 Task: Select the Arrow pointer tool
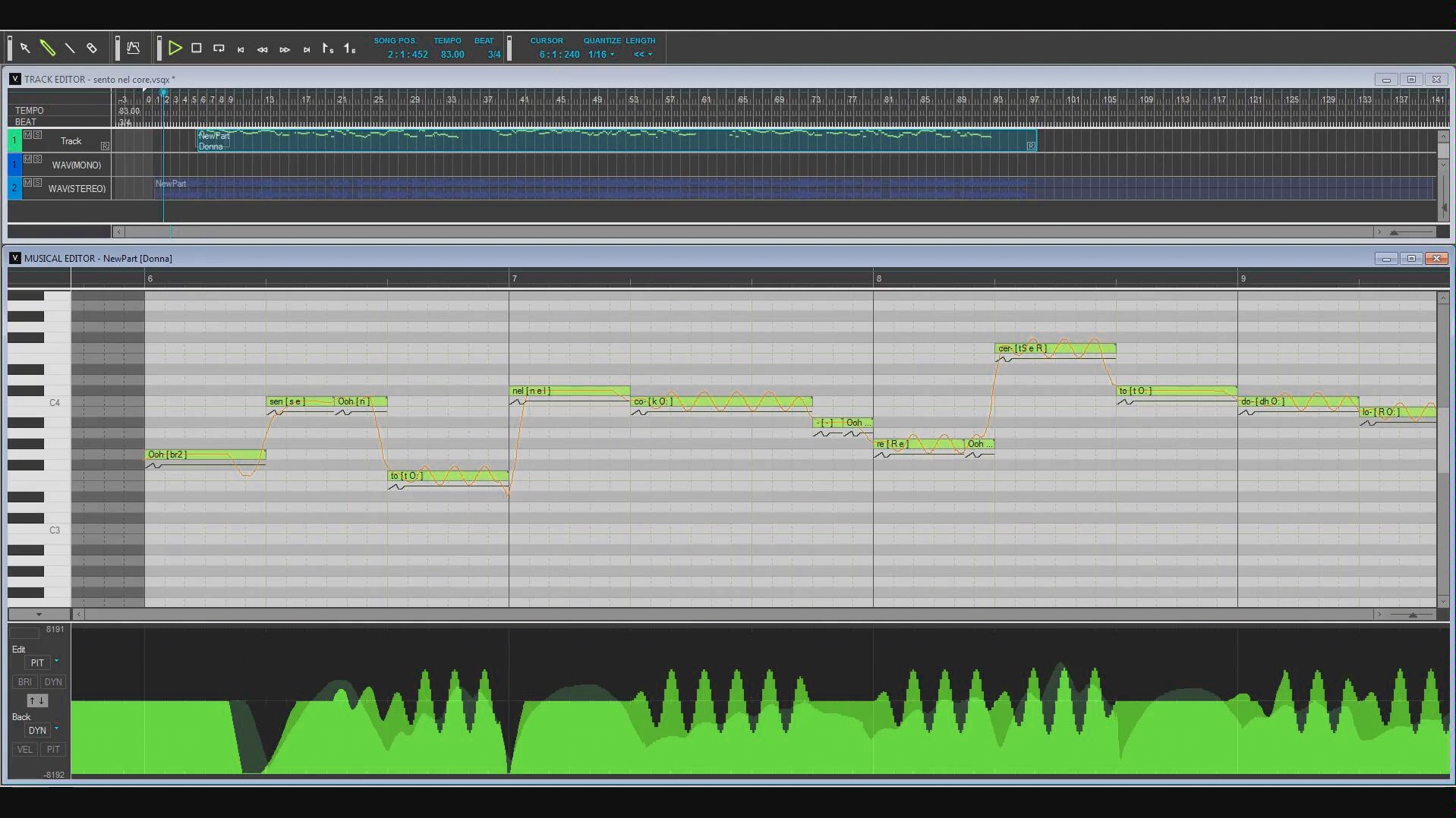[25, 49]
